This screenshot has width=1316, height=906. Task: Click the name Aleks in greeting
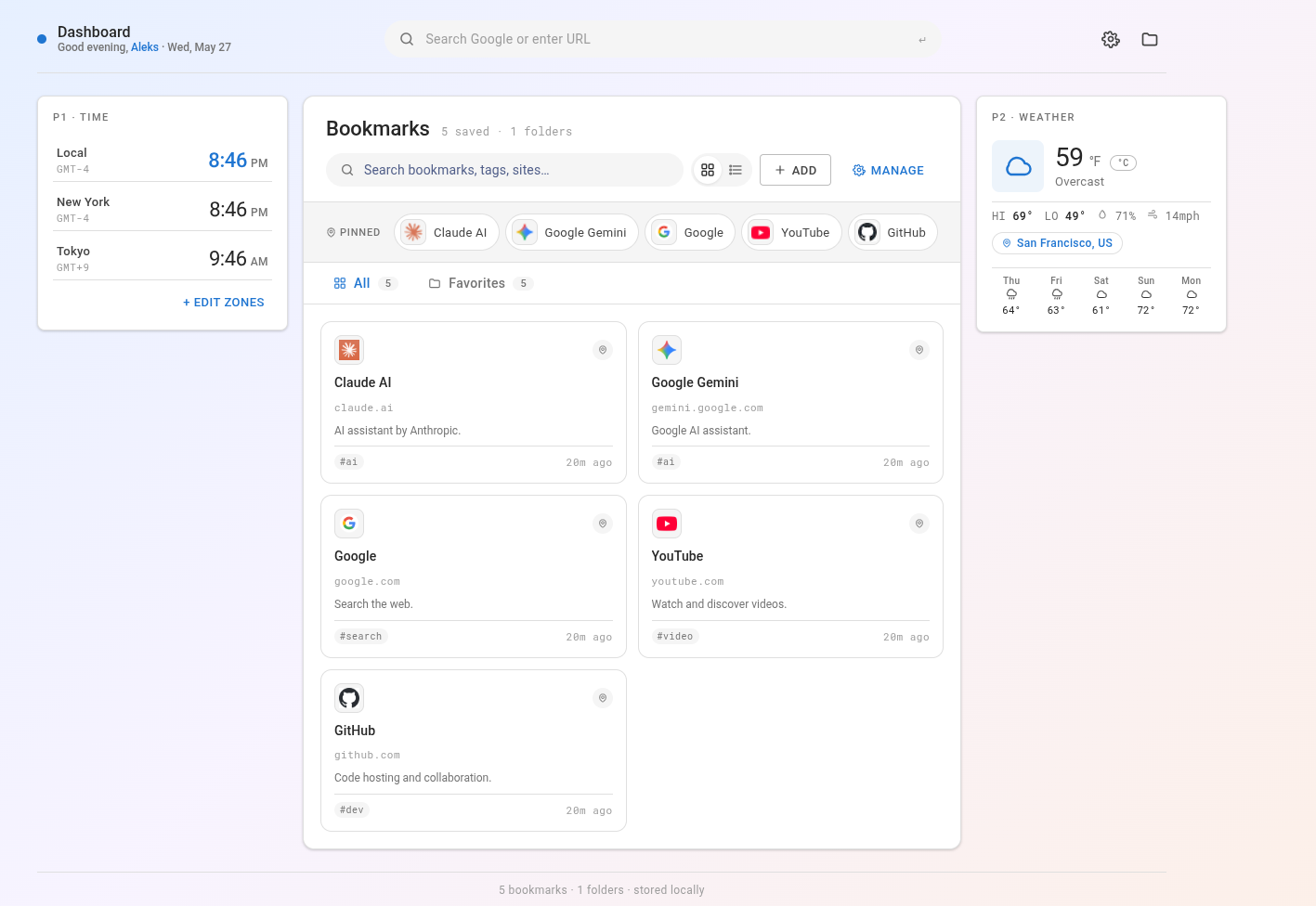[x=145, y=47]
